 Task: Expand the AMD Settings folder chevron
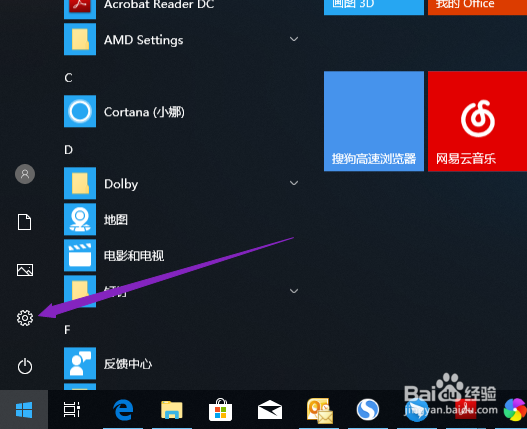tap(294, 39)
